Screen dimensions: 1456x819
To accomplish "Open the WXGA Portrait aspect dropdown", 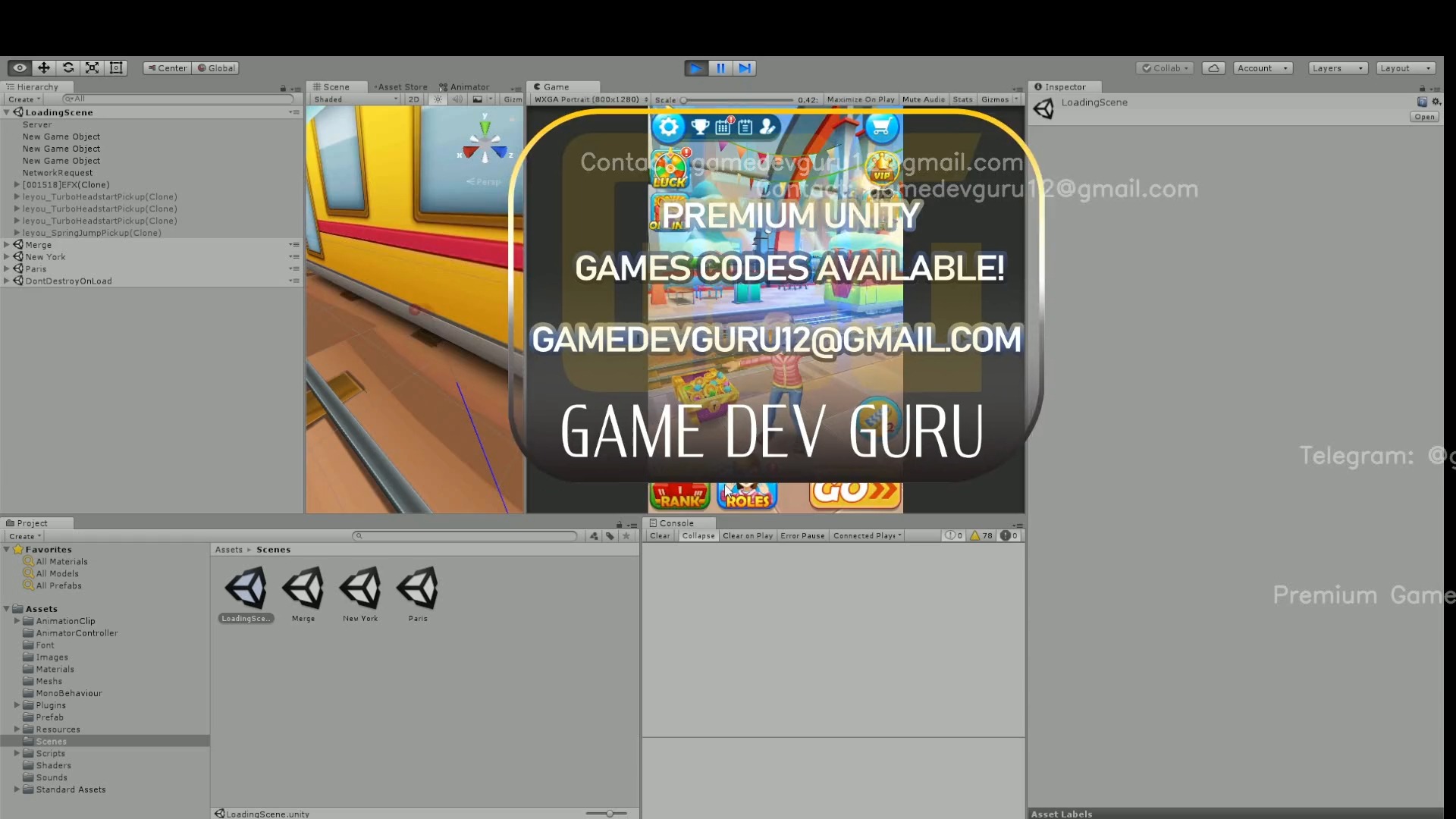I will (591, 99).
